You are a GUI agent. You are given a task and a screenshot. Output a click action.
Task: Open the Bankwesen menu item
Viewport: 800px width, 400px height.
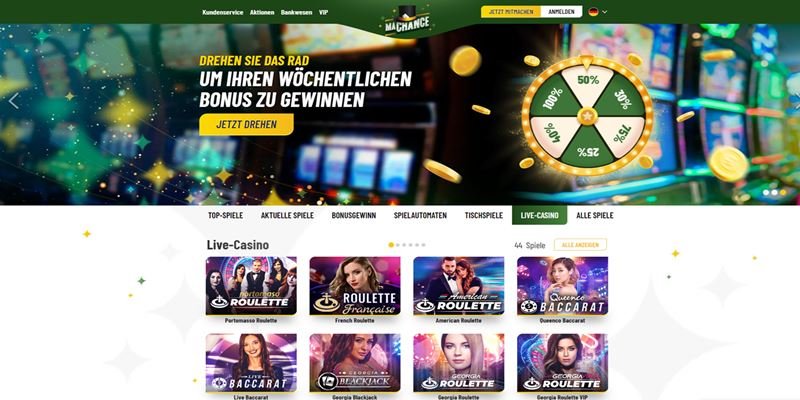click(x=296, y=12)
